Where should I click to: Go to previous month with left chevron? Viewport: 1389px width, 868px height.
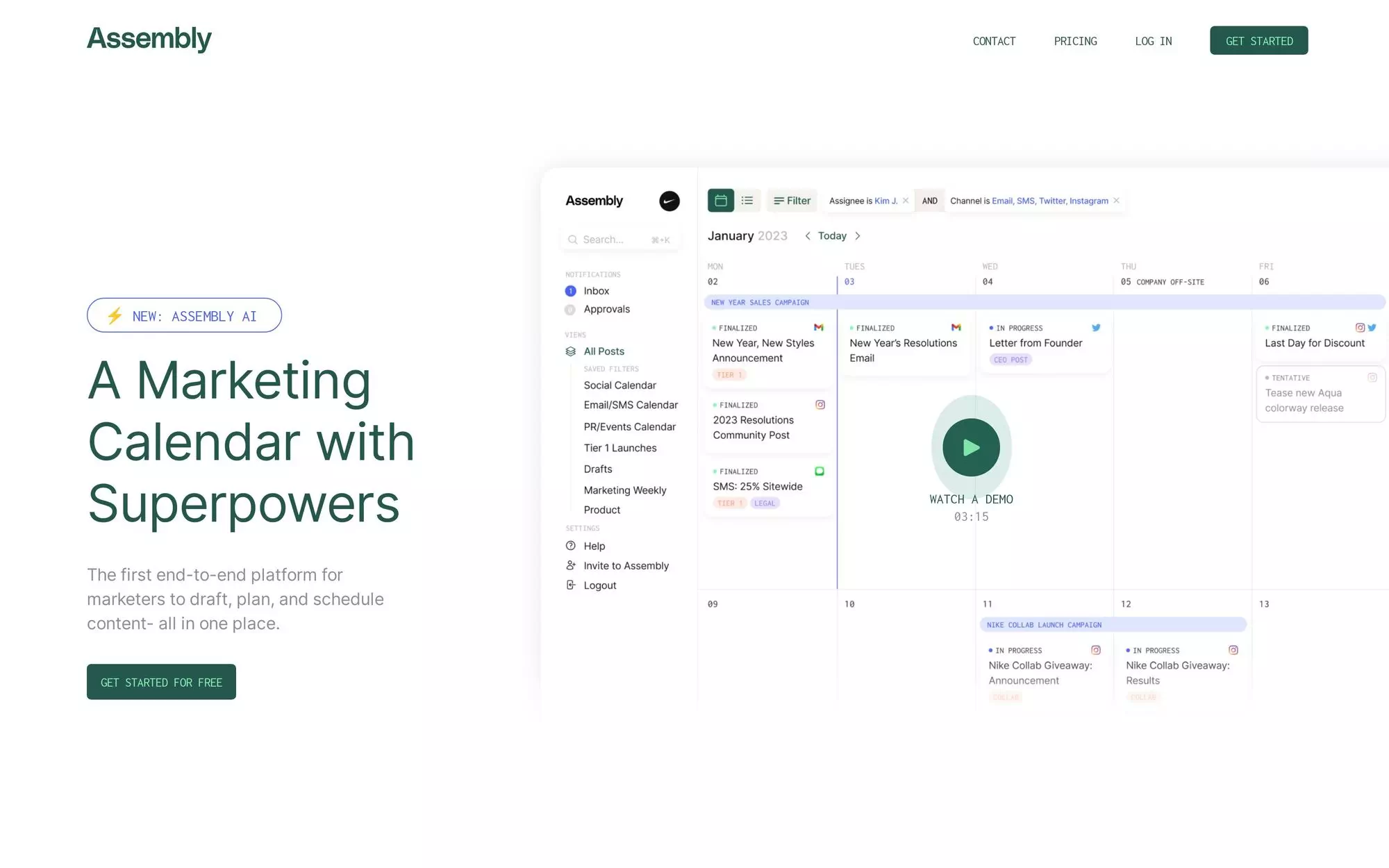[x=808, y=236]
